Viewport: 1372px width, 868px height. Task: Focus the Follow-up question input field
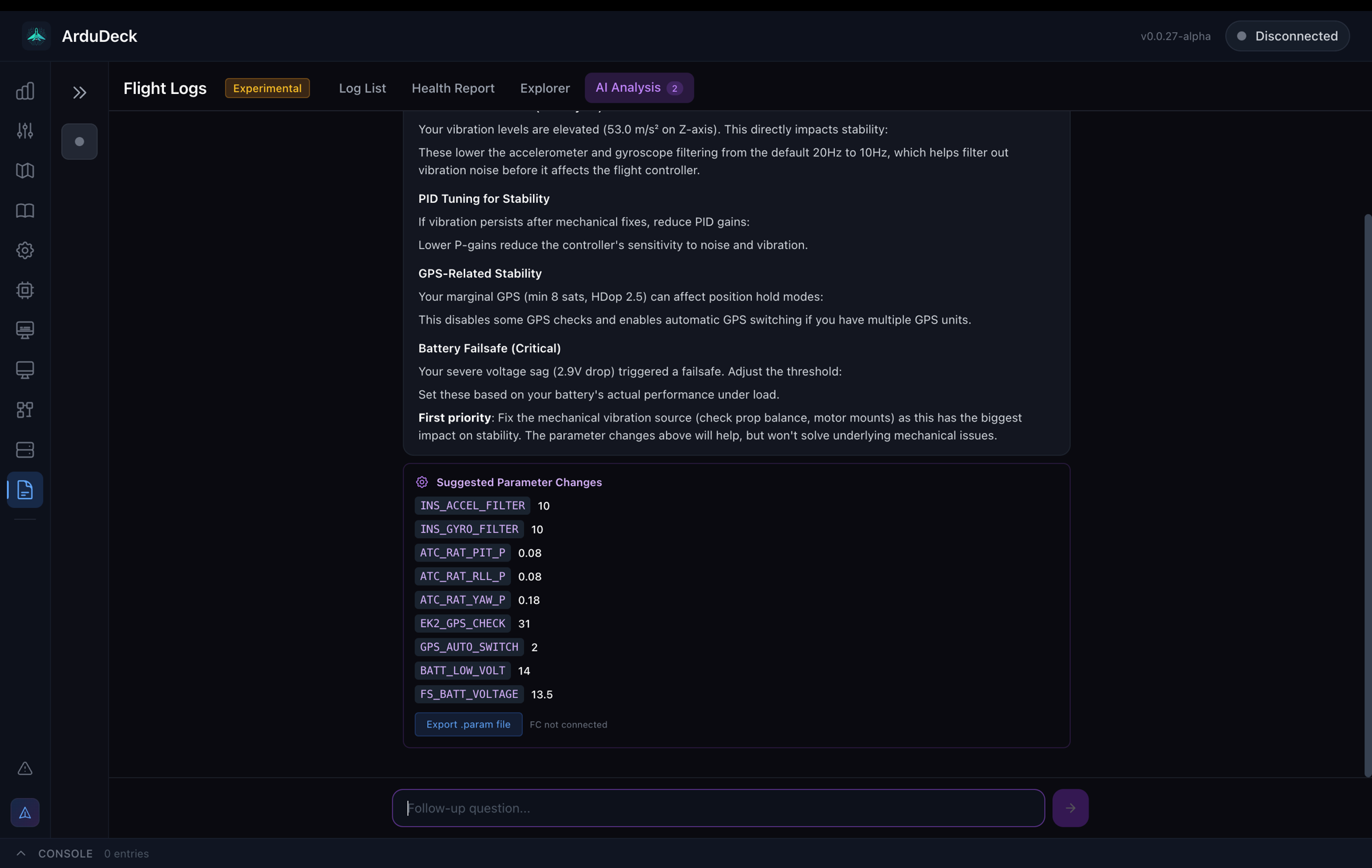click(x=718, y=808)
